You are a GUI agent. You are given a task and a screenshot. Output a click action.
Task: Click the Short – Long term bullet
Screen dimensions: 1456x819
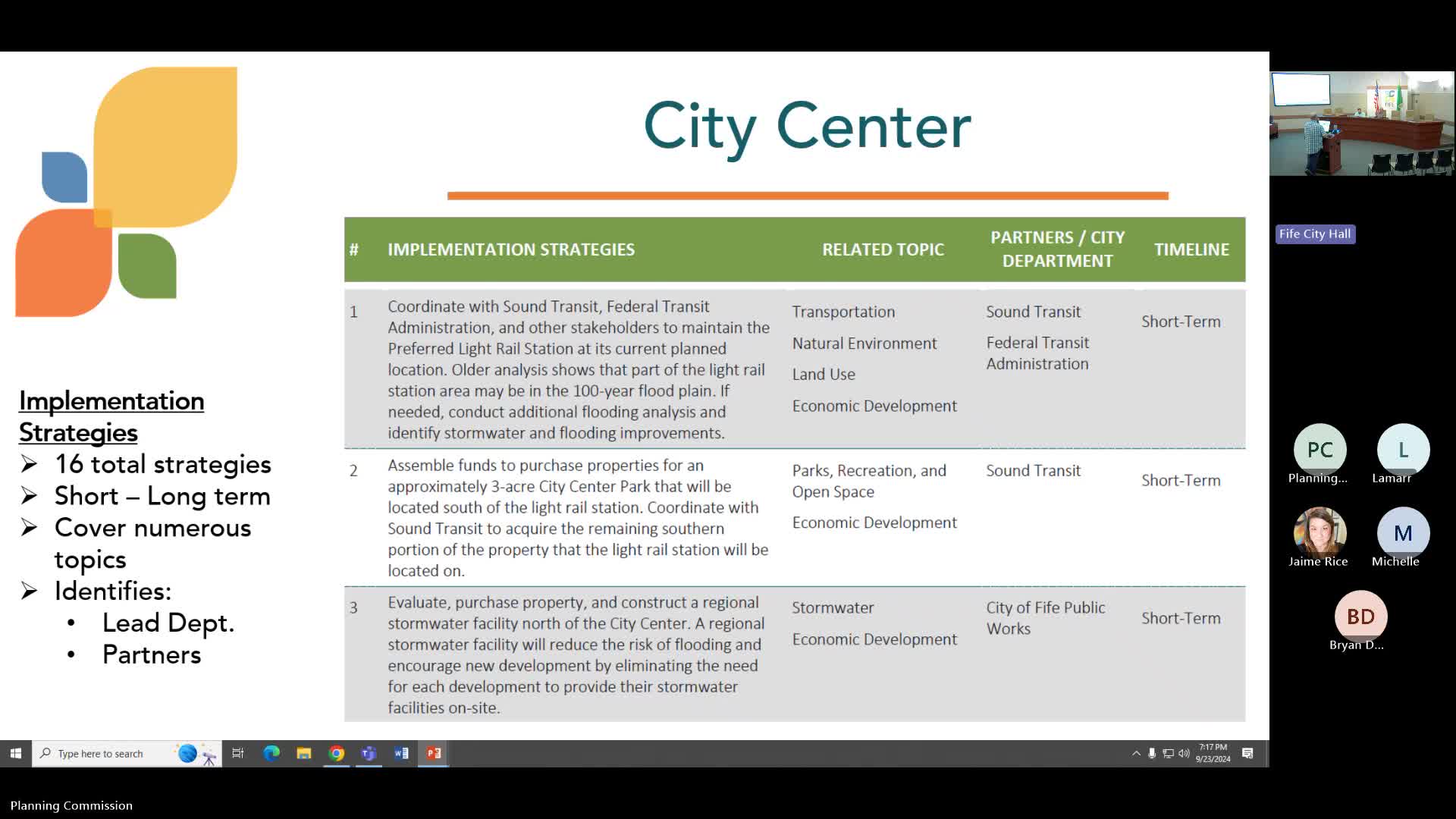(x=162, y=496)
